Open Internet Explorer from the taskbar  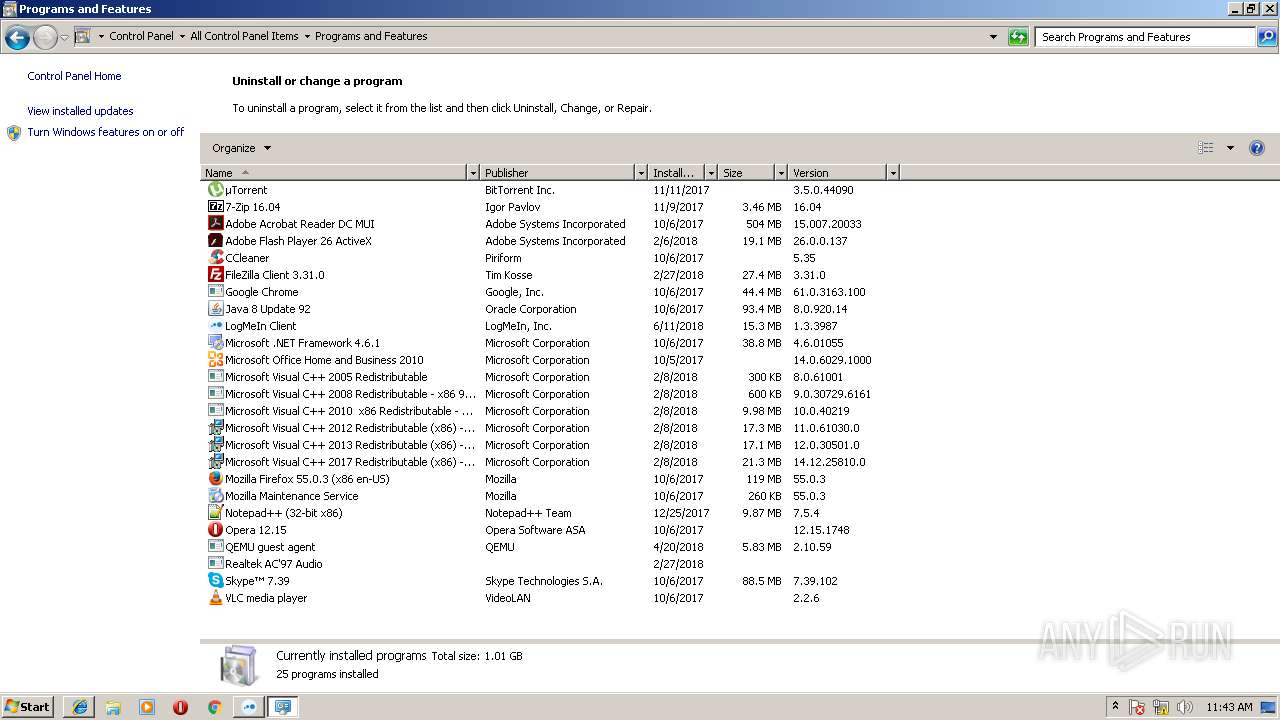(x=80, y=707)
